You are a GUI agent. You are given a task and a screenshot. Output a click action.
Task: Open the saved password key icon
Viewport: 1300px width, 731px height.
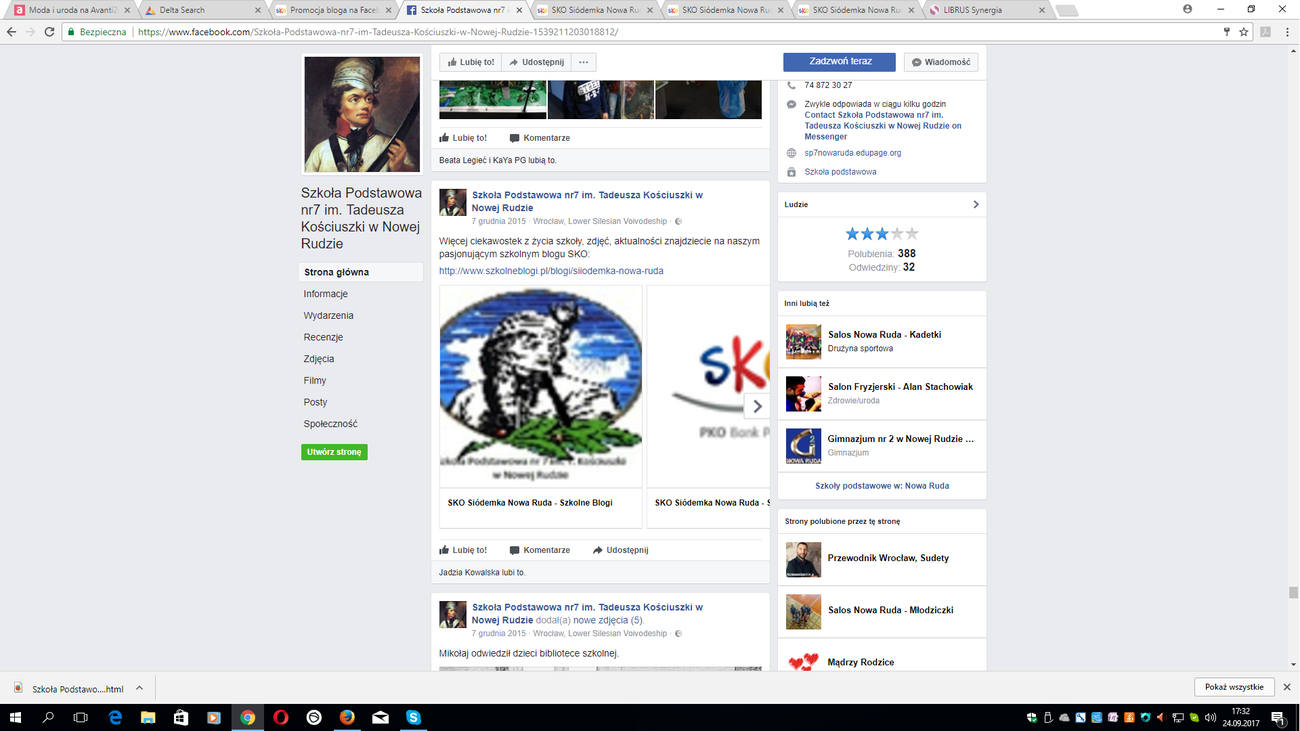coord(1227,32)
